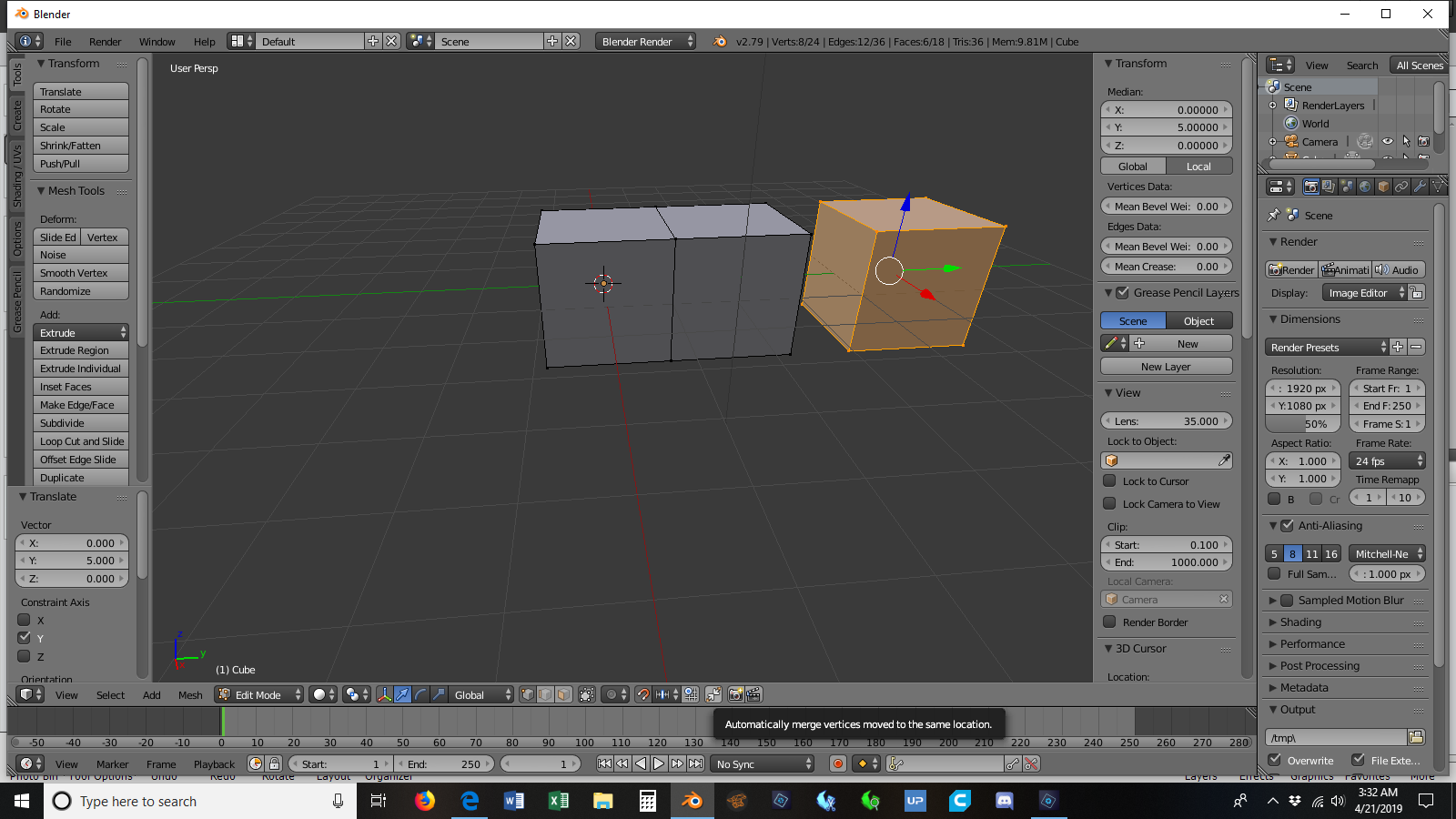Open the Edit Mode selector dropdown

[x=259, y=694]
